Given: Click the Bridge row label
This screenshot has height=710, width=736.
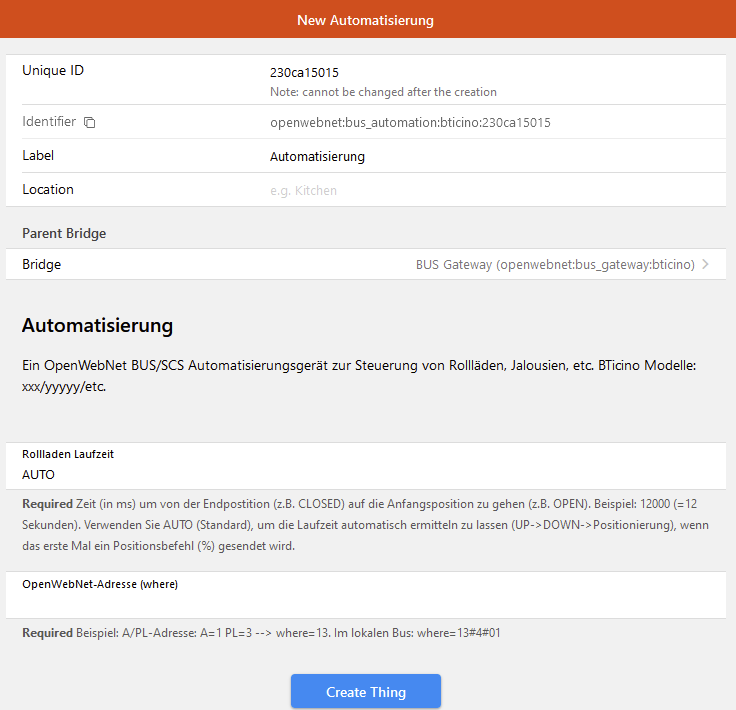Looking at the screenshot, I should coord(42,265).
